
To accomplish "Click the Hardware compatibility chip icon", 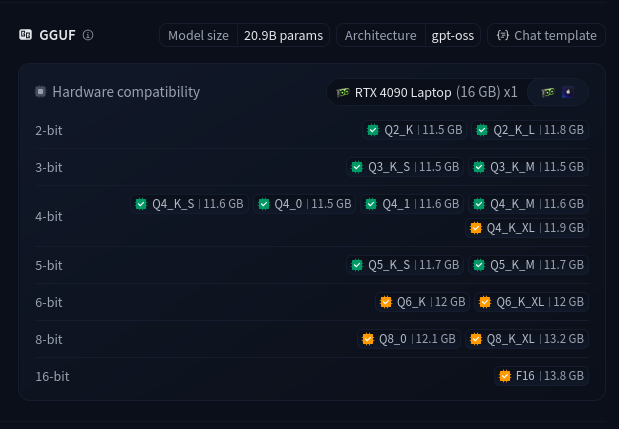I will tap(41, 92).
